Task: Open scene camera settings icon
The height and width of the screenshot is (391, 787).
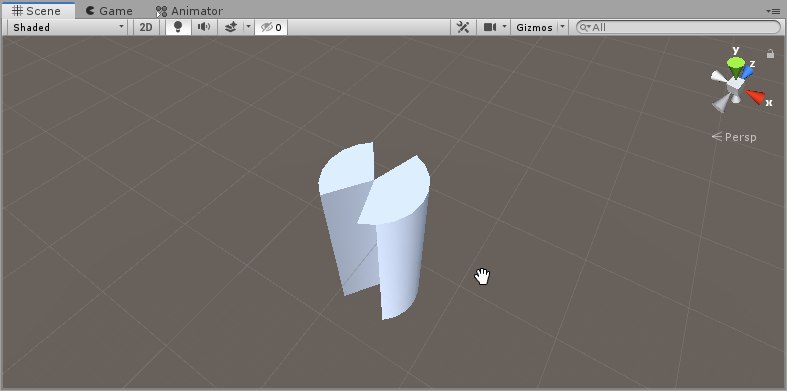Action: pos(490,27)
